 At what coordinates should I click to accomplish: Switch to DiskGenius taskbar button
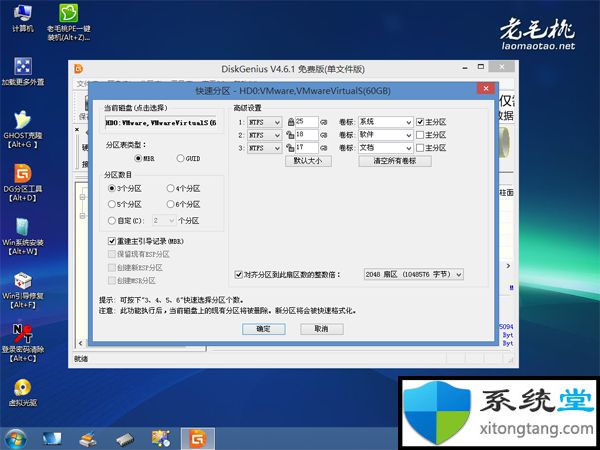pyautogui.click(x=198, y=439)
